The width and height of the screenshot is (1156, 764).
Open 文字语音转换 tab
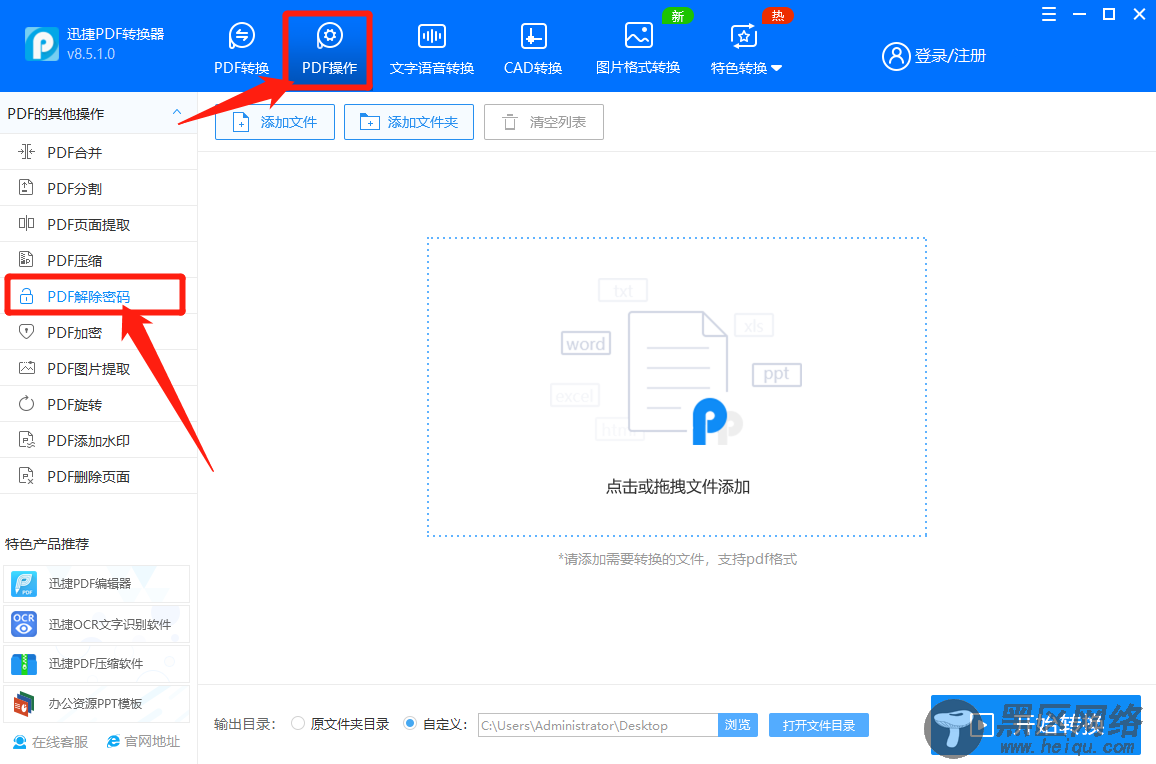(x=431, y=49)
